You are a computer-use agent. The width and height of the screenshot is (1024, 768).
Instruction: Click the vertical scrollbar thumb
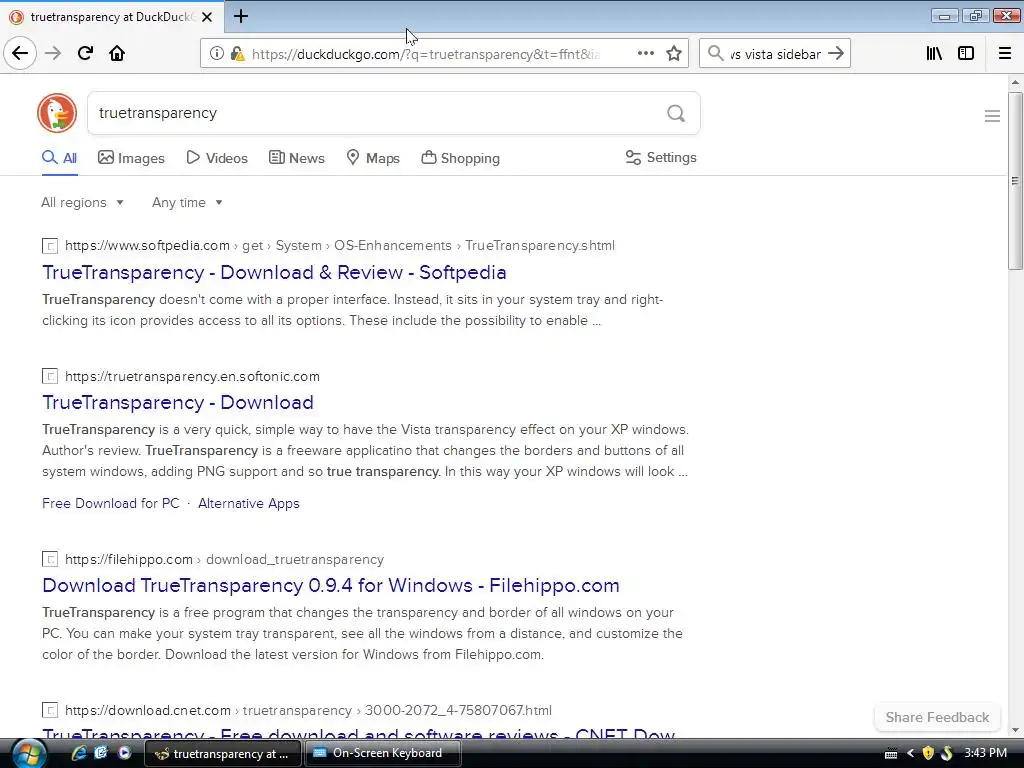1015,181
